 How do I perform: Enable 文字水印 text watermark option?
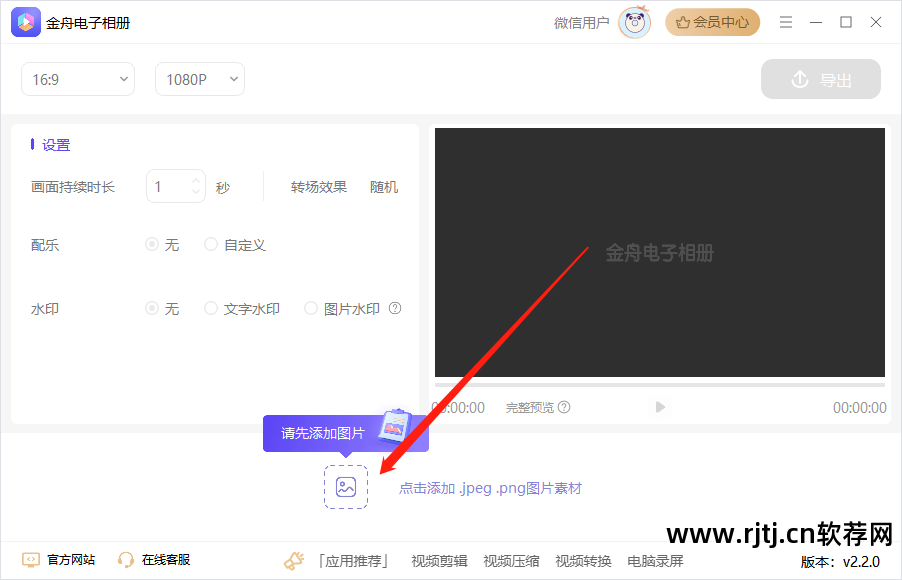(210, 308)
